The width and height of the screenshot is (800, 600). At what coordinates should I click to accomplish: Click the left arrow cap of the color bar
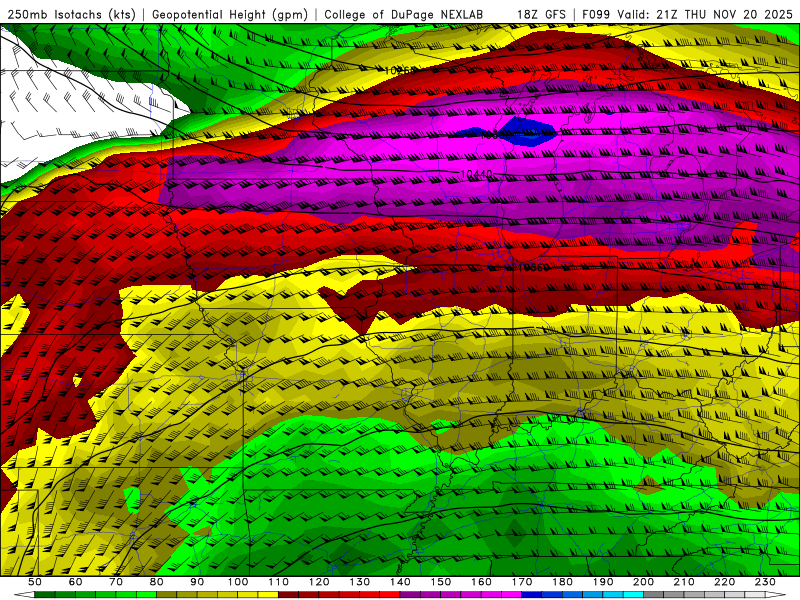point(24,595)
